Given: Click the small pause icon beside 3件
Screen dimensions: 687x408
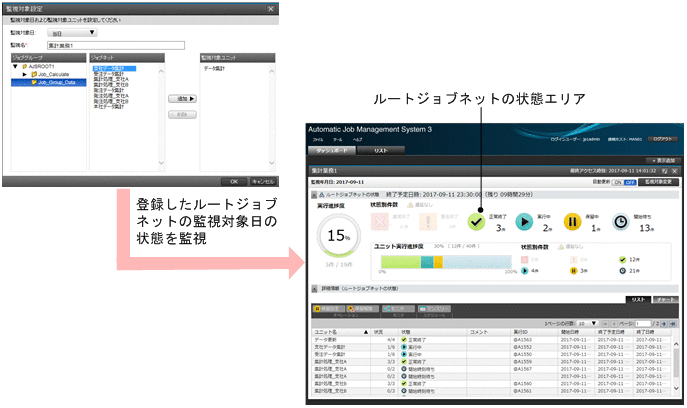Looking at the screenshot, I should coord(574,271).
